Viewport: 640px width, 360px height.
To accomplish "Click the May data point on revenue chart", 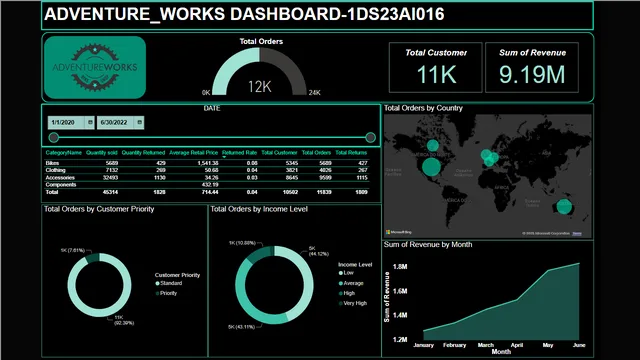I will [548, 270].
